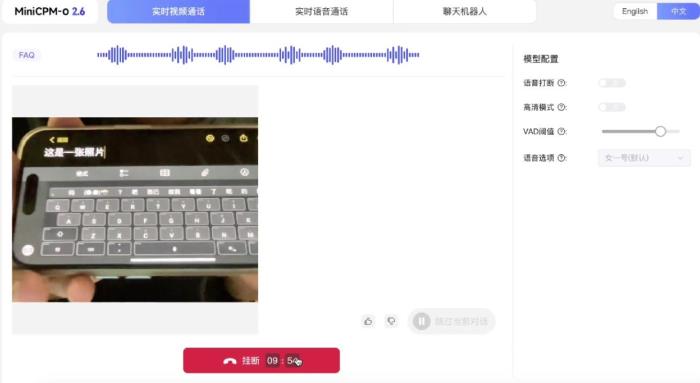Click the pause current conversation button

[x=451, y=321]
